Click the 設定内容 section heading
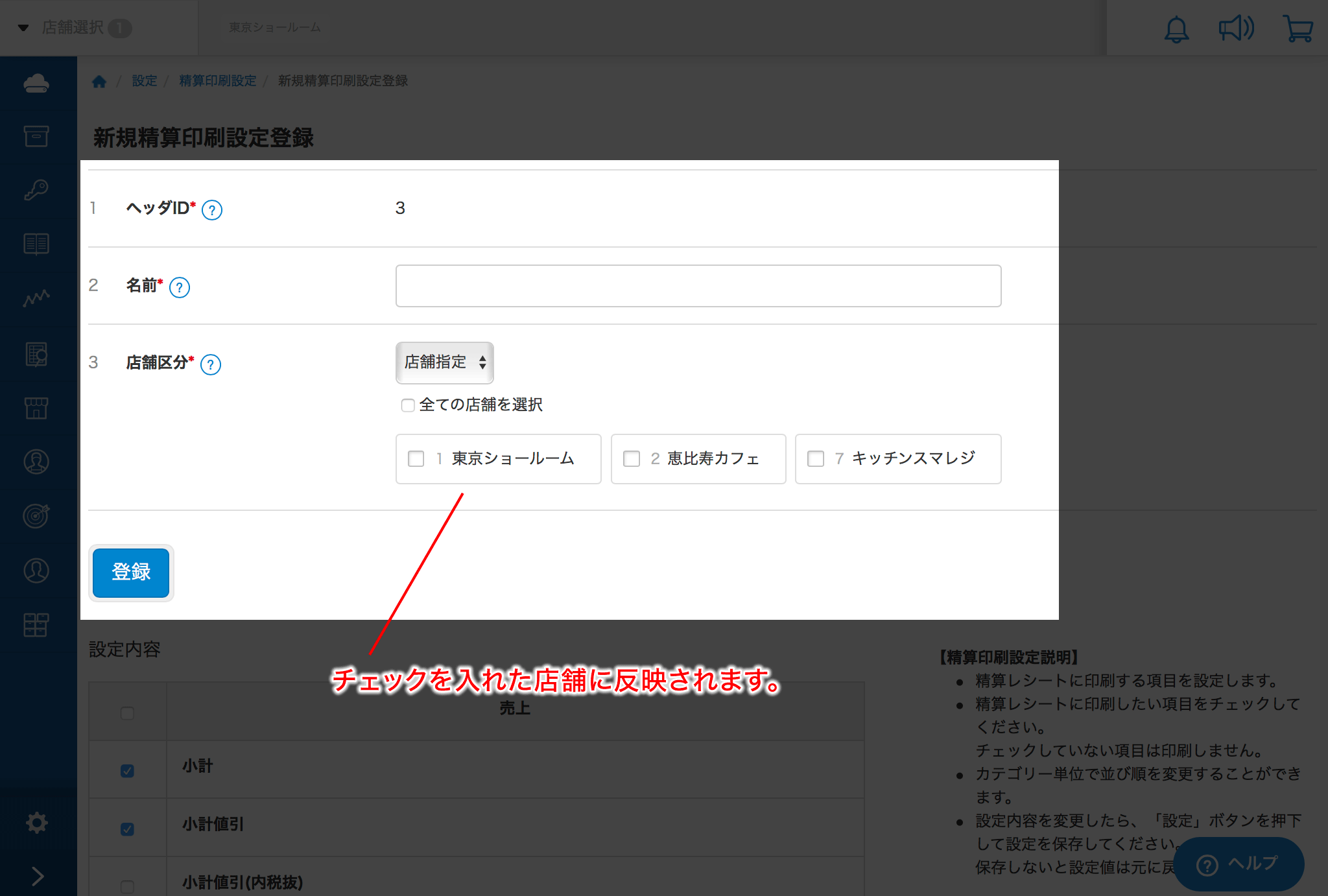The height and width of the screenshot is (896, 1328). point(124,649)
